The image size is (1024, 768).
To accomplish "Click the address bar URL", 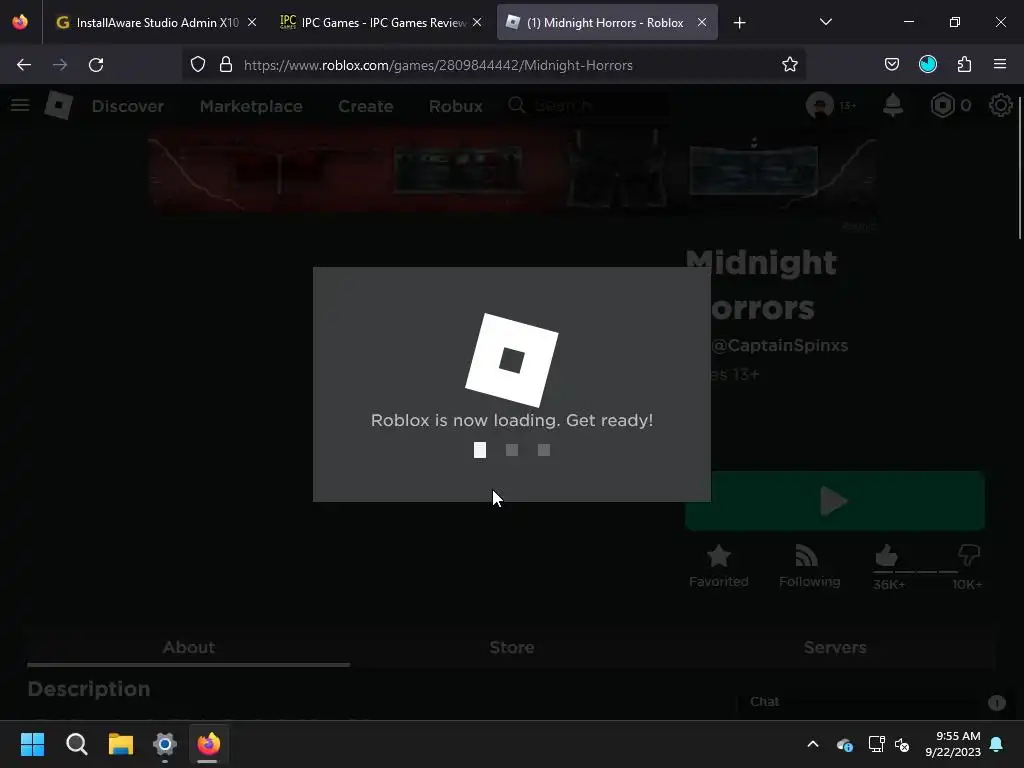I will (x=438, y=65).
